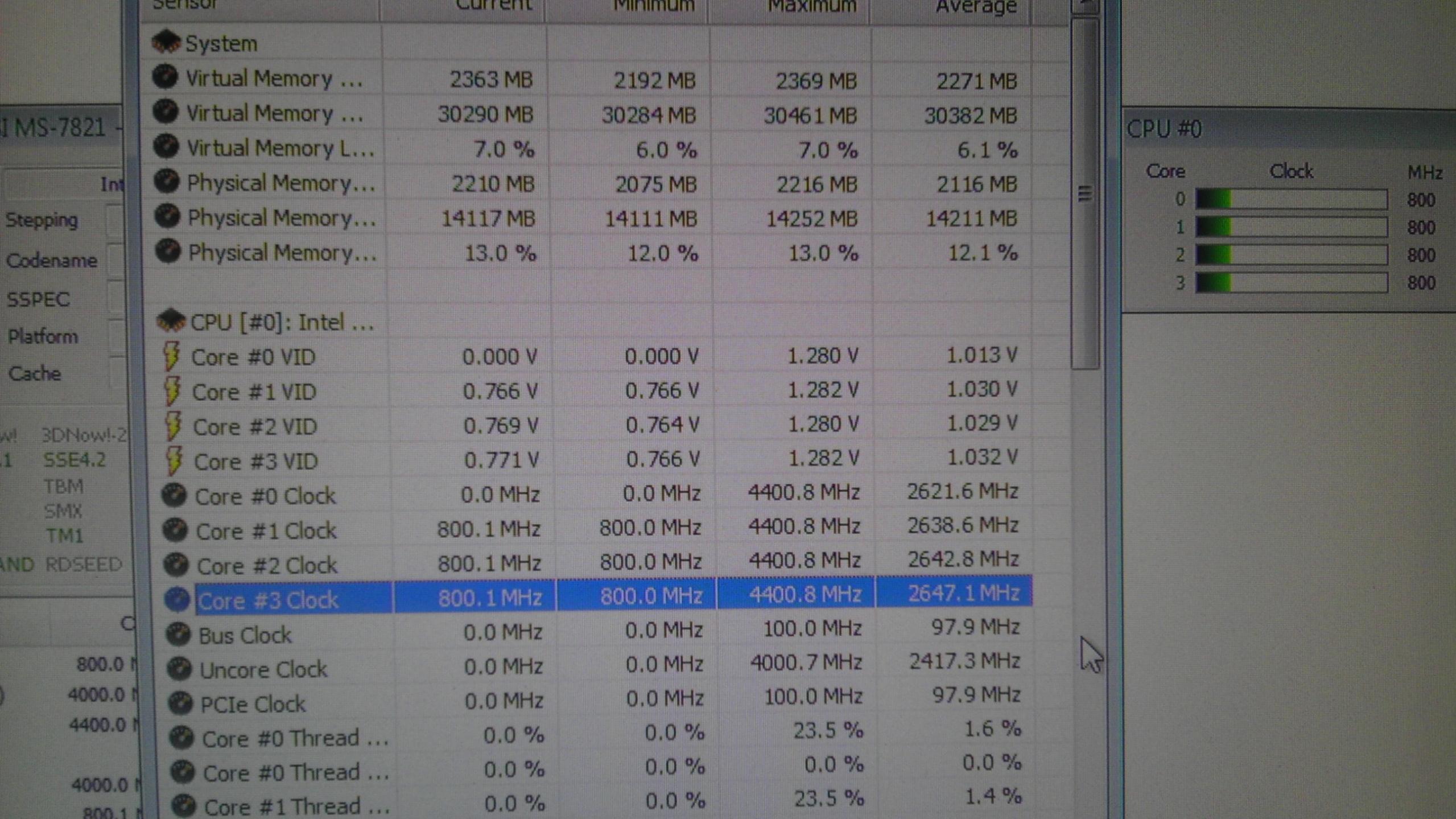Click the CPU [#0] Intel chip icon
The height and width of the screenshot is (819, 1456).
171,321
